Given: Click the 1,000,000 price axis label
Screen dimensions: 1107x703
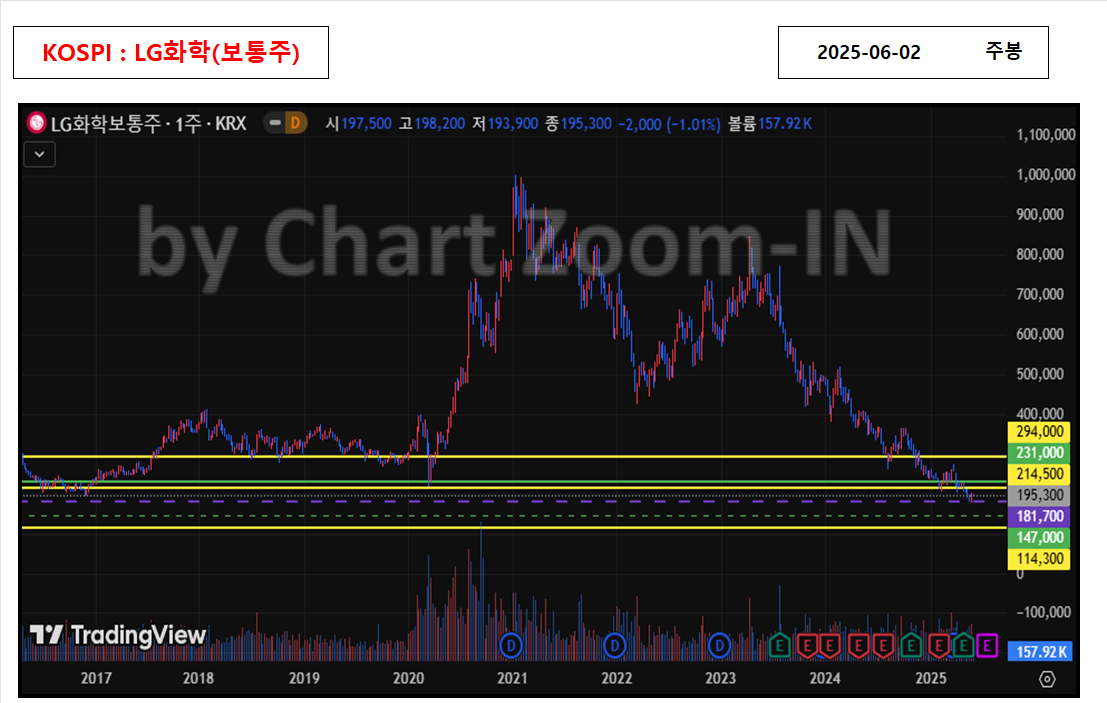Looking at the screenshot, I should [1046, 174].
